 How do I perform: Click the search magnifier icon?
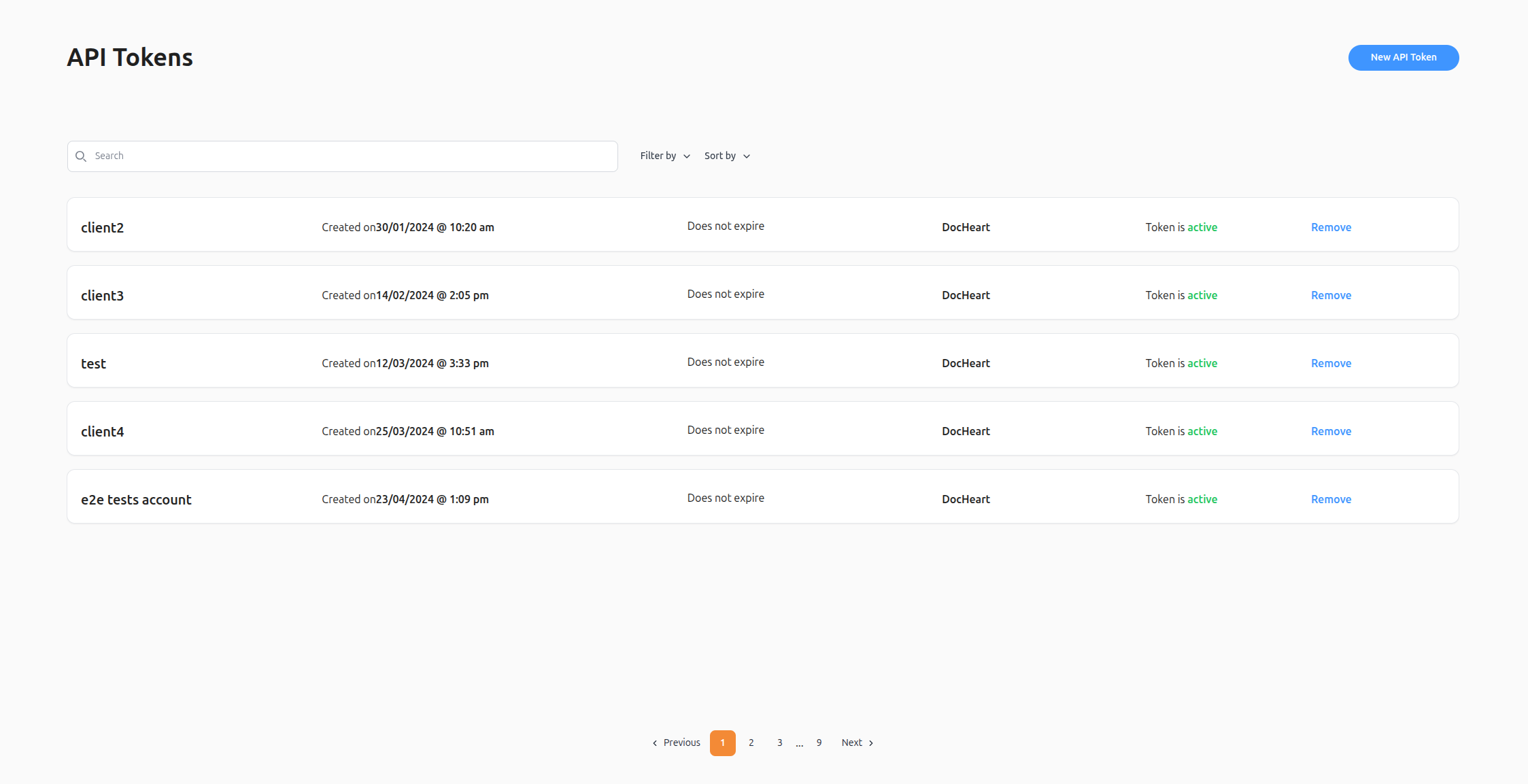81,156
